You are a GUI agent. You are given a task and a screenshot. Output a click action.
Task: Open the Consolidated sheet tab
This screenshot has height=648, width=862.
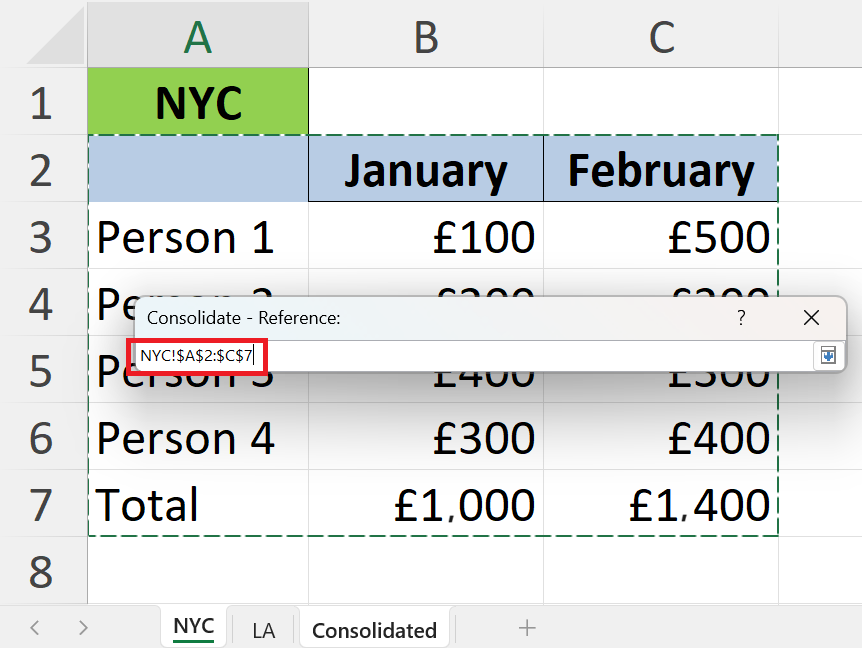(x=374, y=630)
